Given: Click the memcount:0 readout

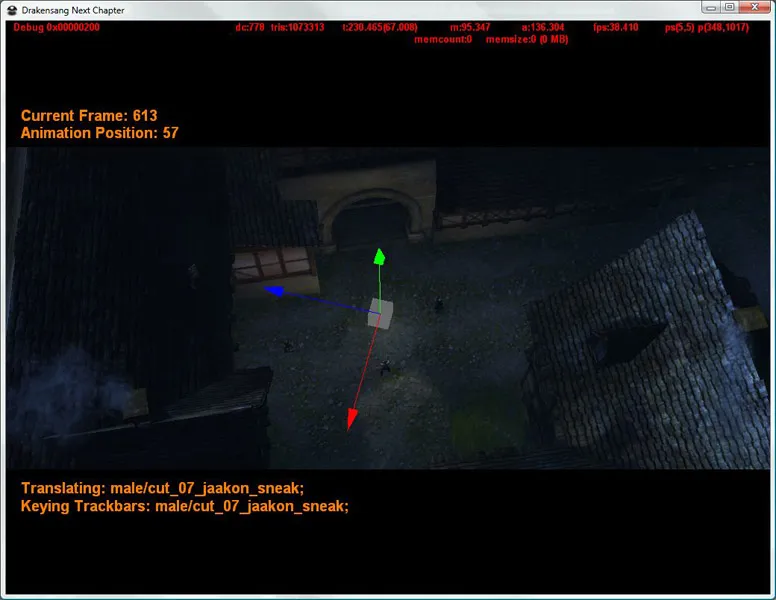Looking at the screenshot, I should tap(443, 39).
